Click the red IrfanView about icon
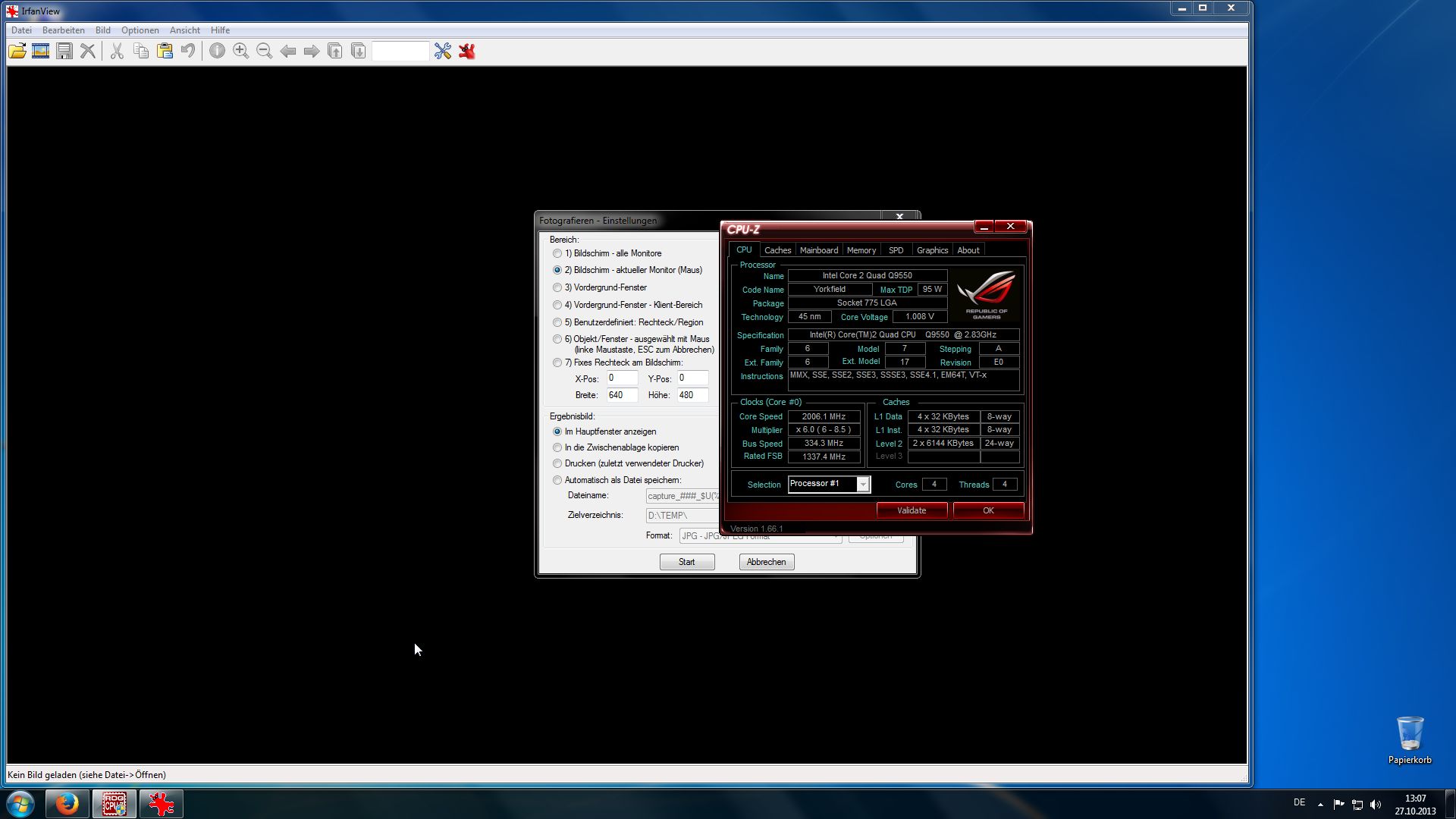The height and width of the screenshot is (819, 1456). (467, 51)
